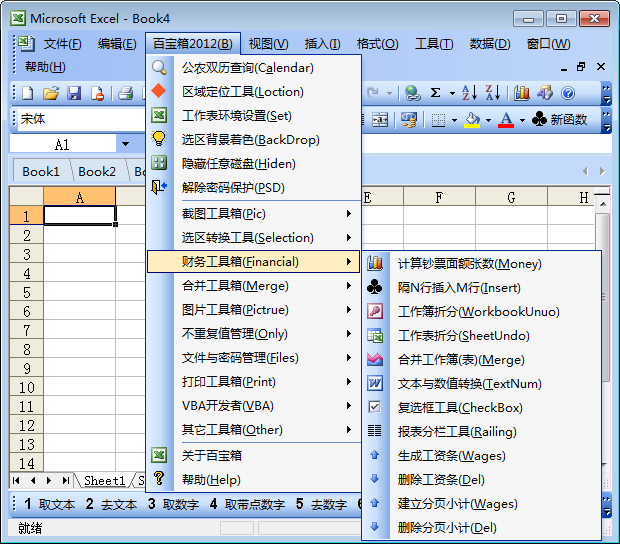The width and height of the screenshot is (620, 544).
Task: Click column F header
Action: click(x=439, y=197)
